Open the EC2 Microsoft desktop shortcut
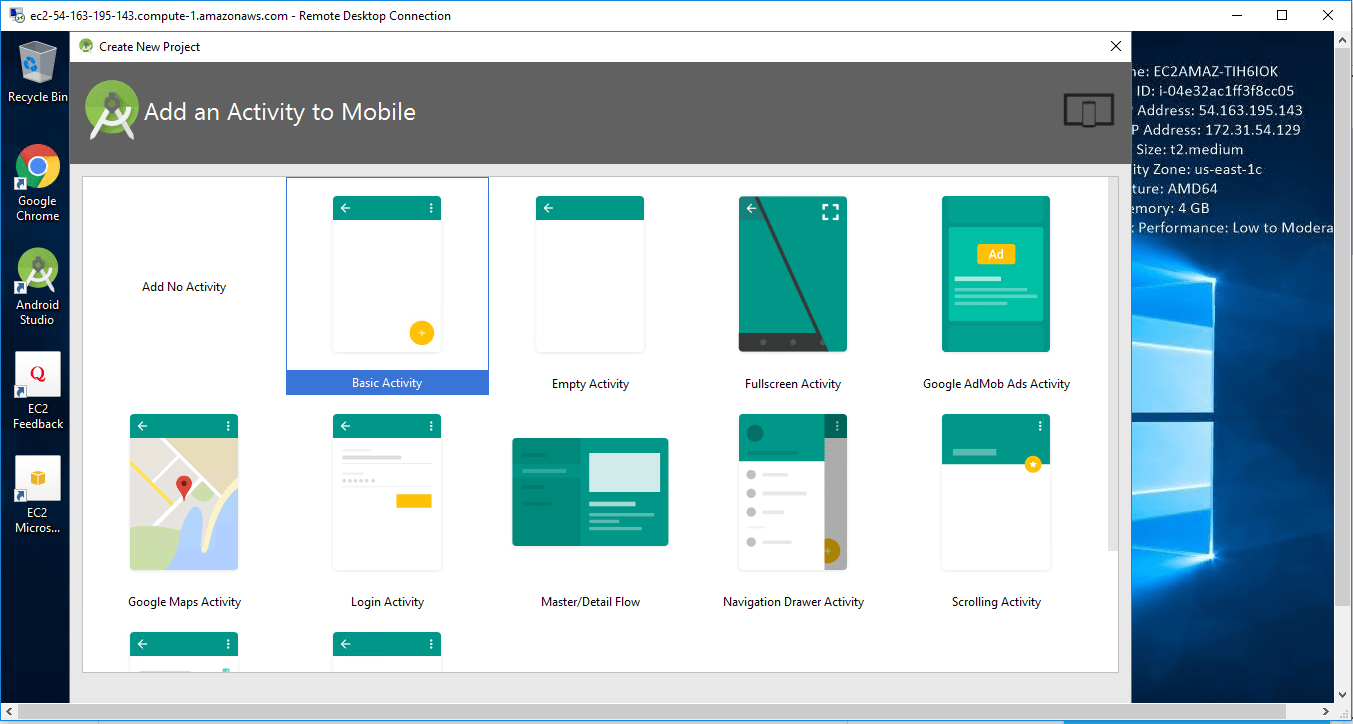 tap(38, 494)
